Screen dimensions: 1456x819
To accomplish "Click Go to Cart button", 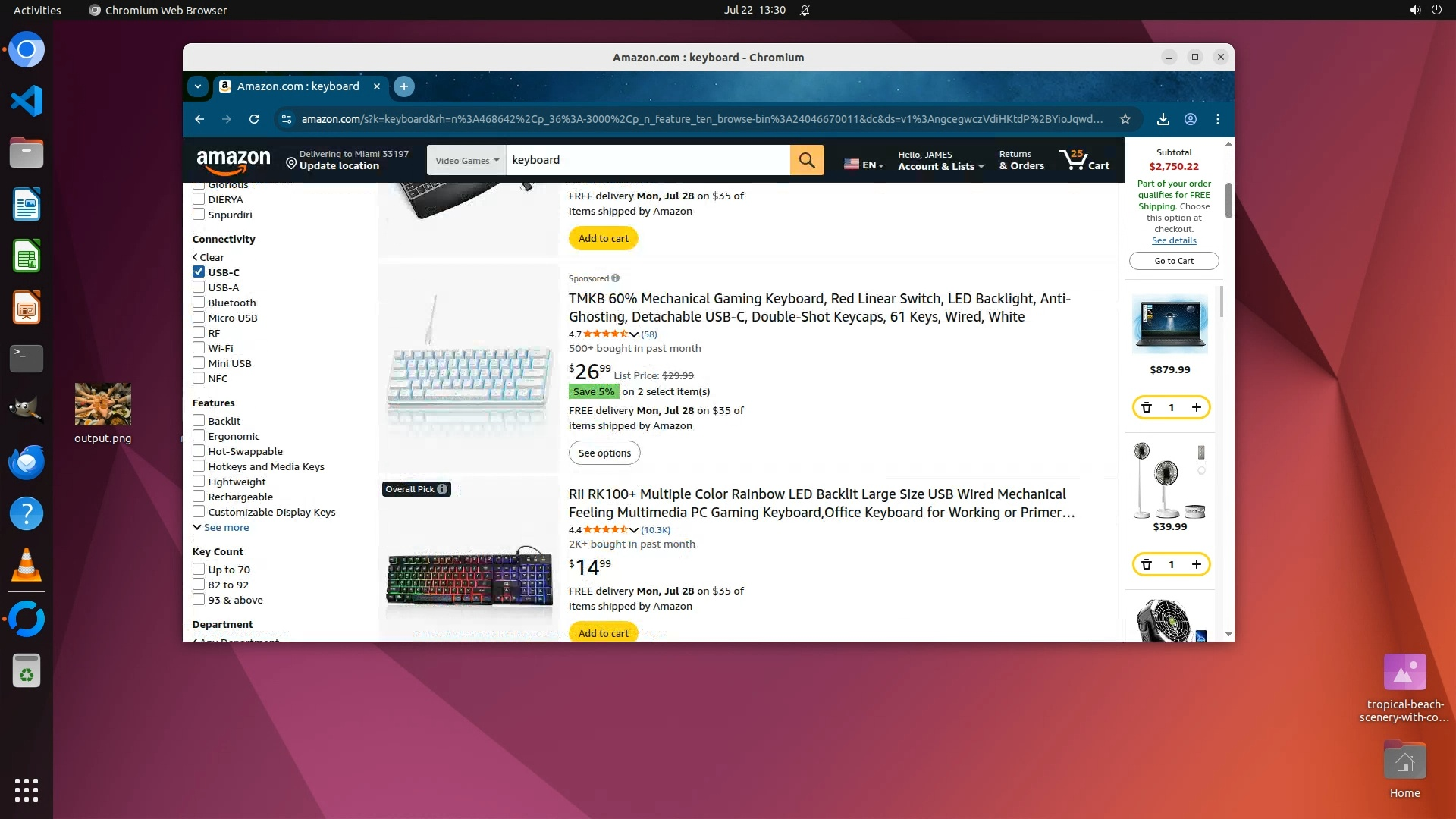I will (1174, 261).
